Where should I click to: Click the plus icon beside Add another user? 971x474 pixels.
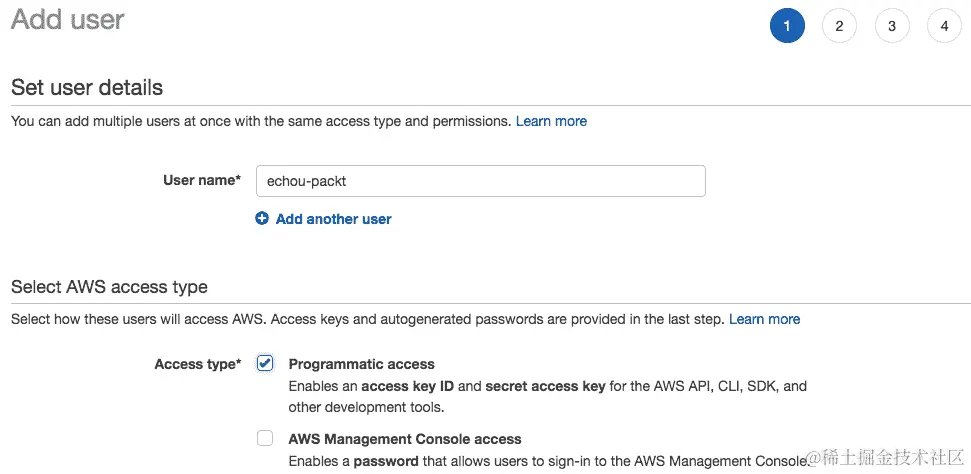[x=262, y=219]
